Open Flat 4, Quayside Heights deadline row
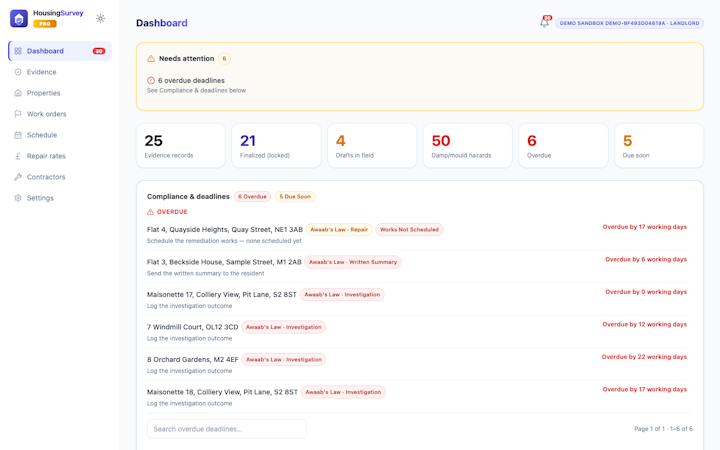Image resolution: width=720 pixels, height=450 pixels. click(x=419, y=234)
